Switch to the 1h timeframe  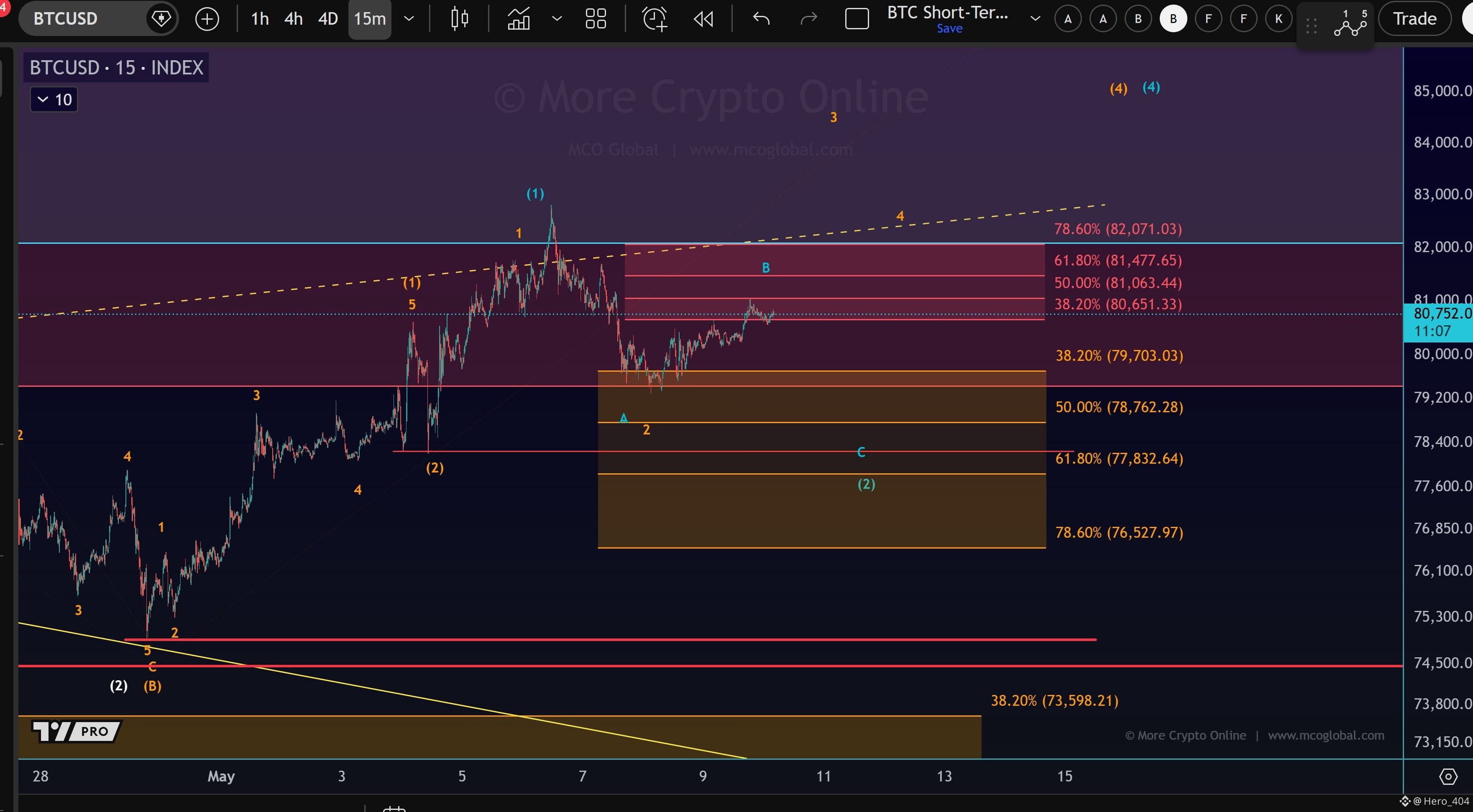pyautogui.click(x=260, y=19)
